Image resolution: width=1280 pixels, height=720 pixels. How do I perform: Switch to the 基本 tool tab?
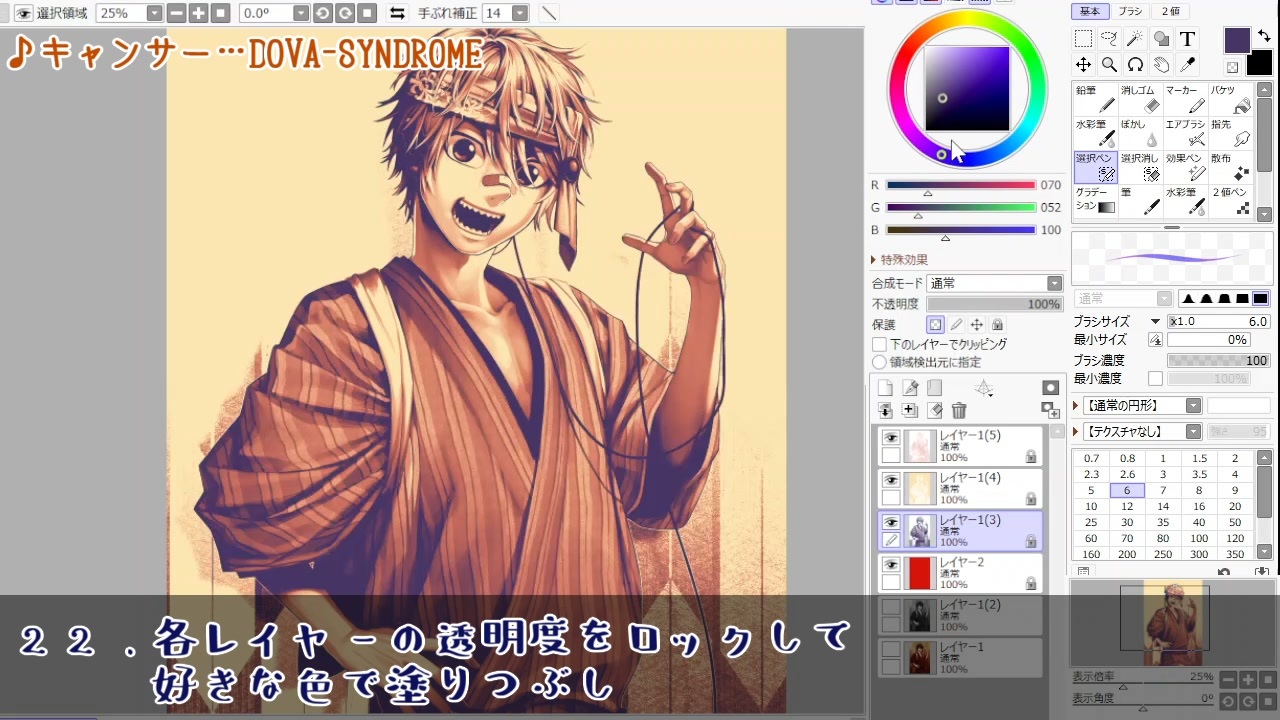point(1090,11)
